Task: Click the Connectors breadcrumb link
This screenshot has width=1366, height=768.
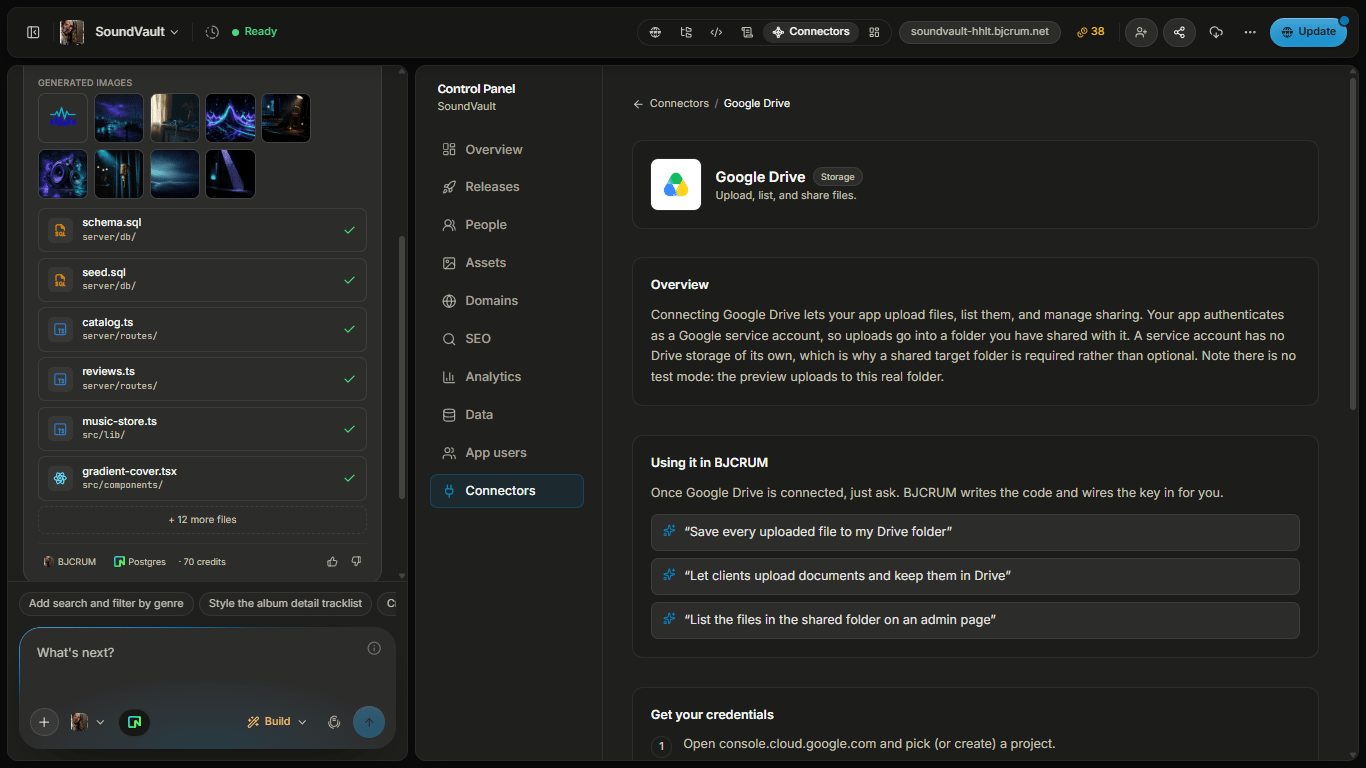Action: (679, 104)
